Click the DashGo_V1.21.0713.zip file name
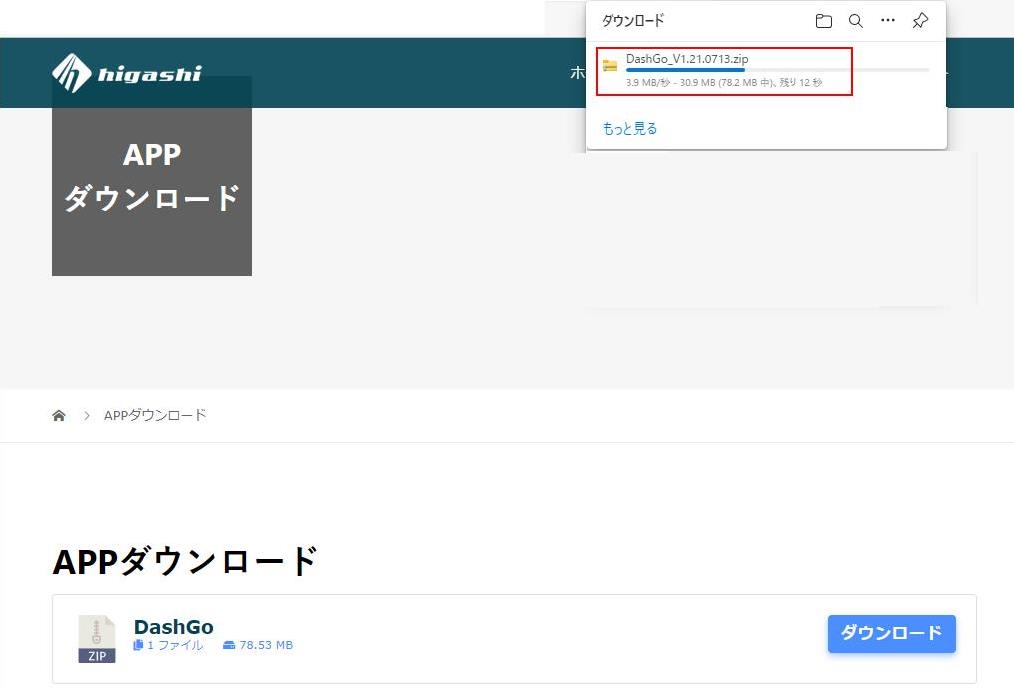 tap(686, 59)
